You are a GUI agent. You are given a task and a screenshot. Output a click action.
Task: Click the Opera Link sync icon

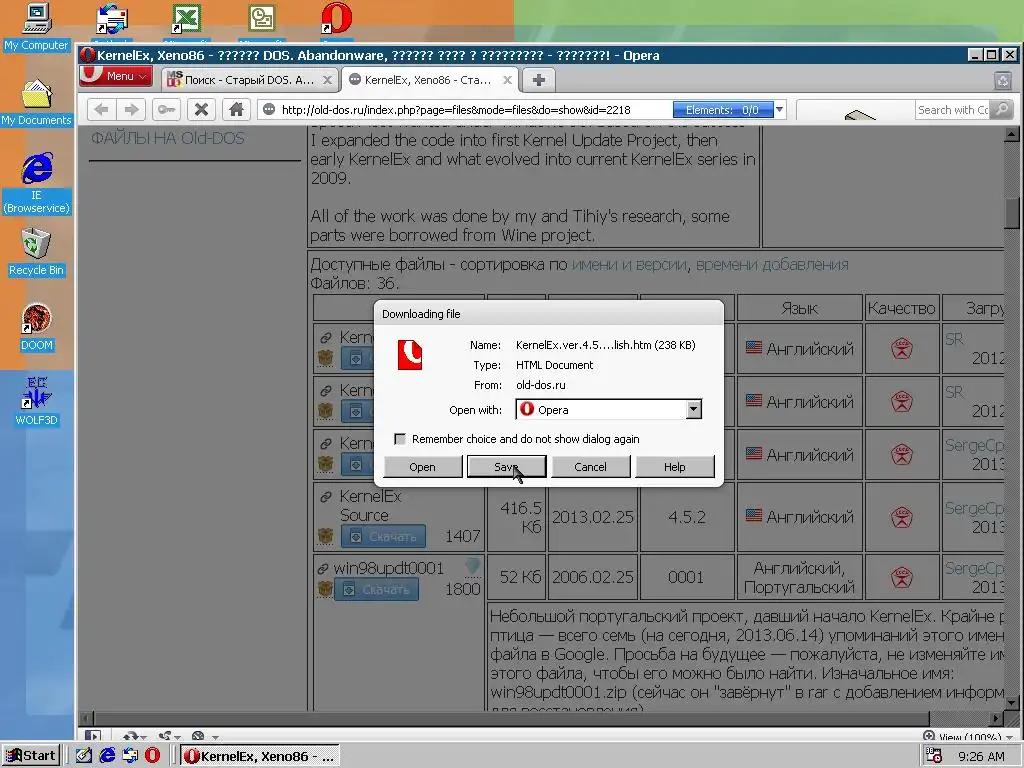point(133,736)
